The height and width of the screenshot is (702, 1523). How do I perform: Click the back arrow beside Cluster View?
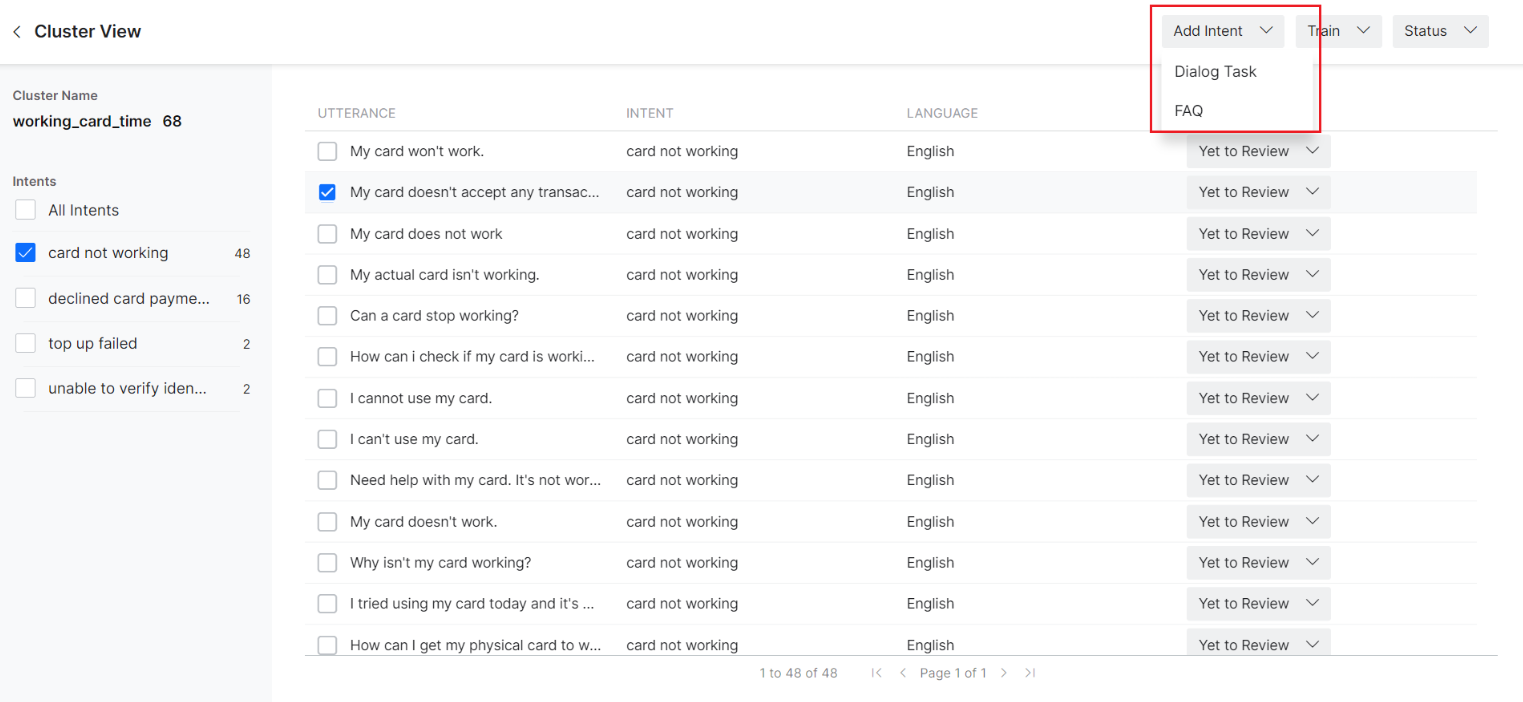pyautogui.click(x=17, y=32)
